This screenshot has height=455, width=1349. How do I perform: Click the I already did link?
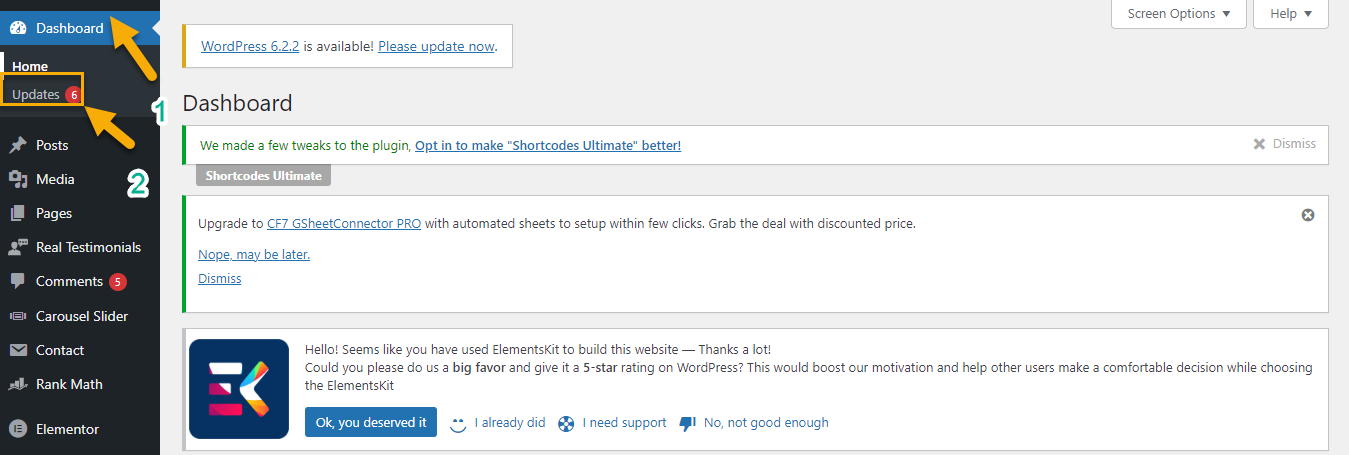510,423
